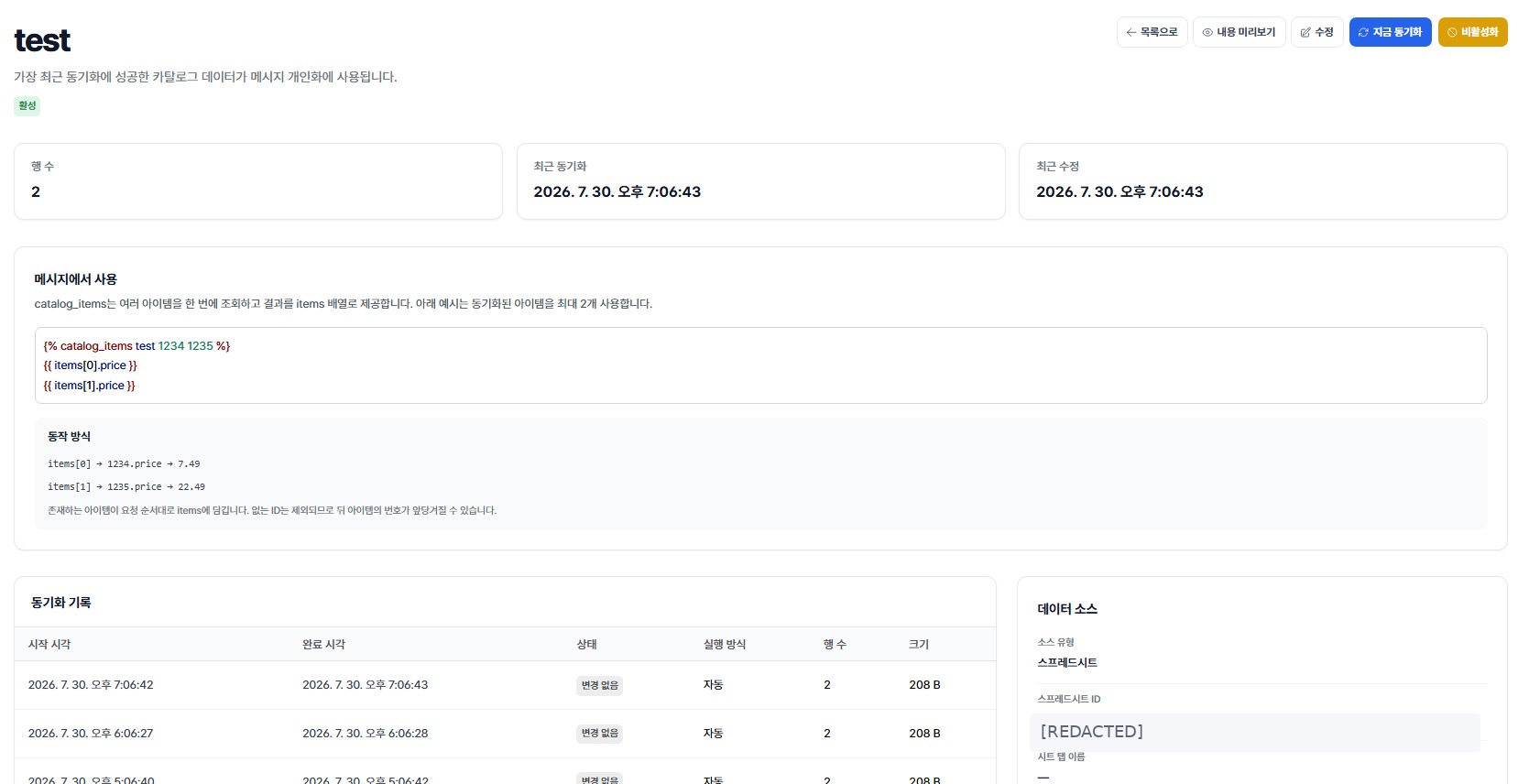Click the pencil icon in 수정
The height and width of the screenshot is (784, 1518).
[x=1305, y=32]
